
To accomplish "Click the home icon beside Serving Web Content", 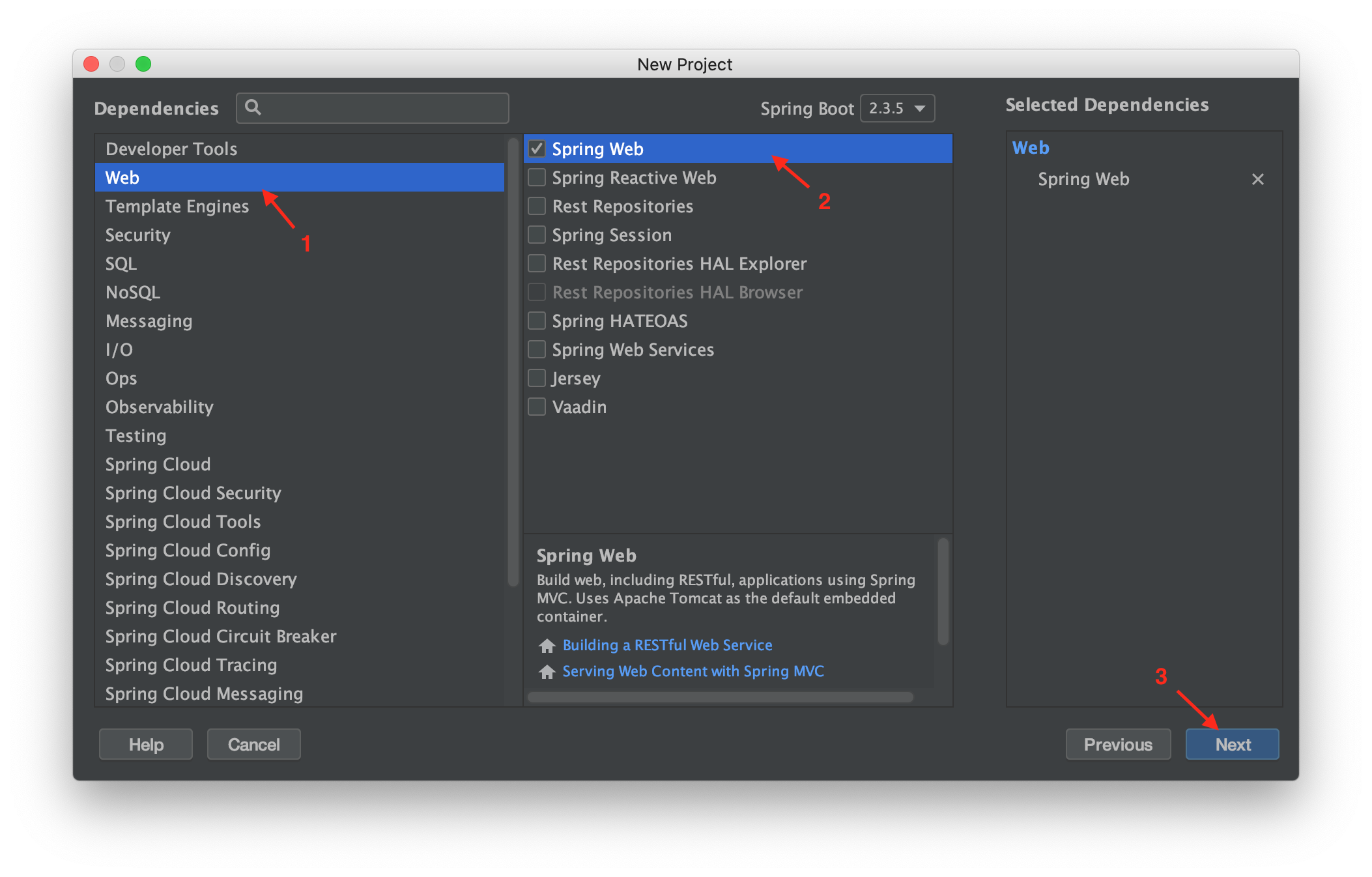I will [x=547, y=671].
